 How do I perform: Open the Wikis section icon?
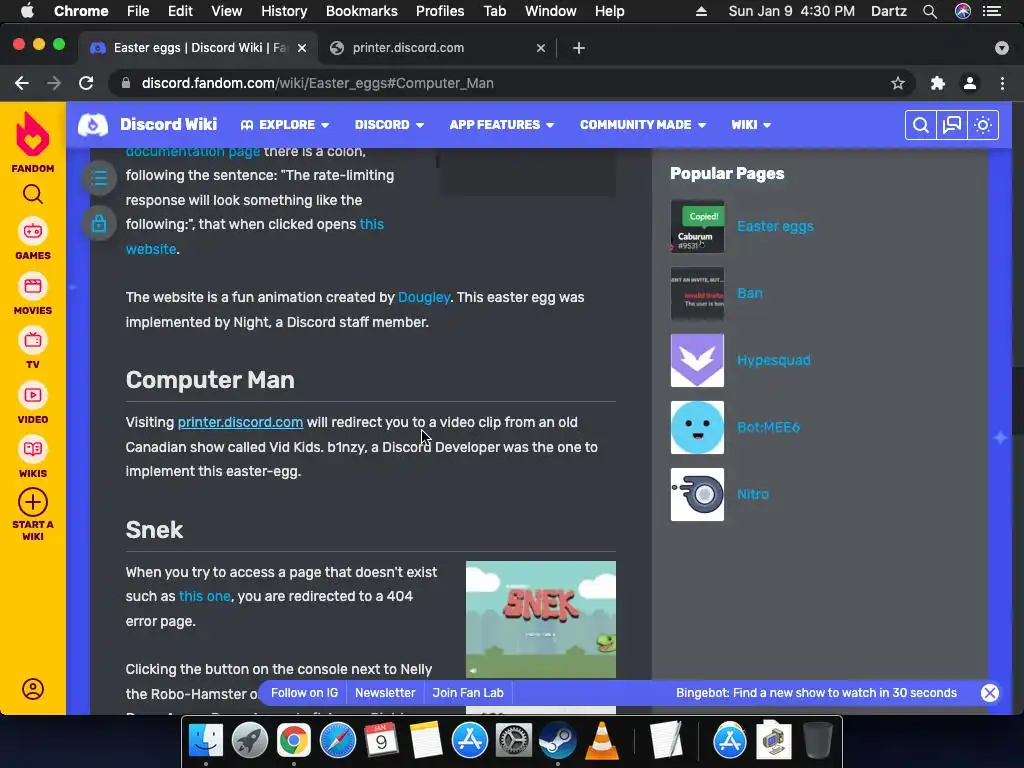click(x=33, y=449)
